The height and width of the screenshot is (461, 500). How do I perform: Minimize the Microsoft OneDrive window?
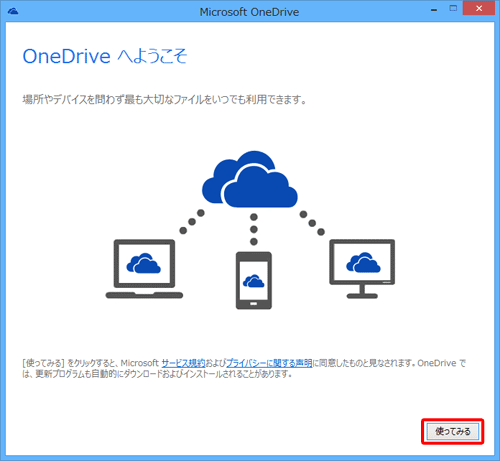click(434, 10)
